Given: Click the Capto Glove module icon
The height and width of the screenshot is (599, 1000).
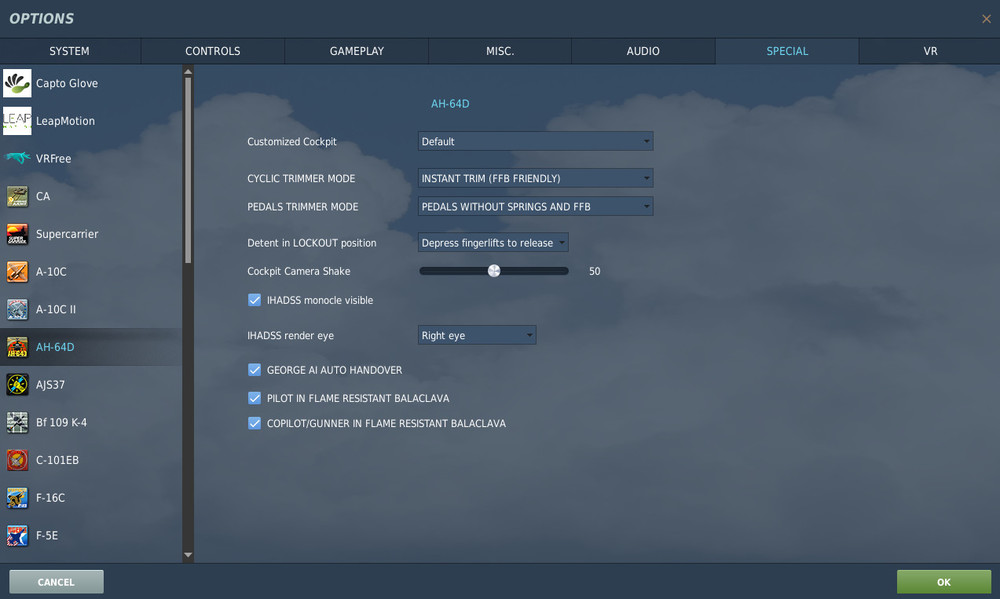Looking at the screenshot, I should pos(17,83).
